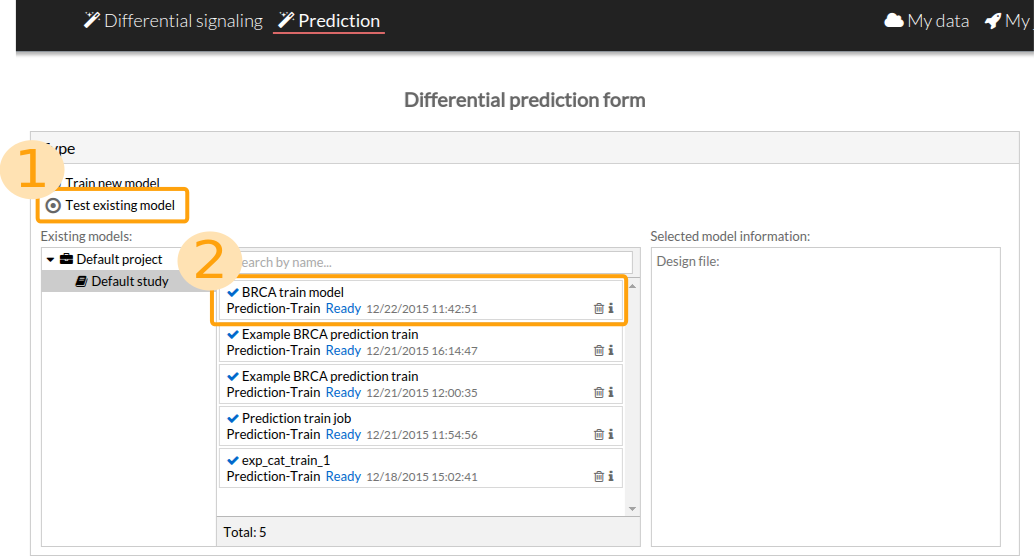Focus the Search by name field
This screenshot has width=1034, height=558.
432,262
